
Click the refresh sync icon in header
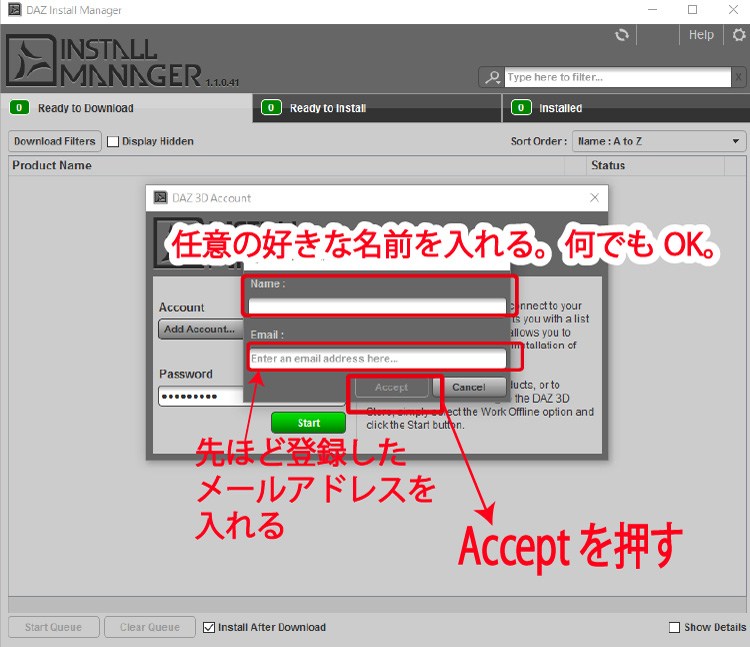click(x=622, y=35)
